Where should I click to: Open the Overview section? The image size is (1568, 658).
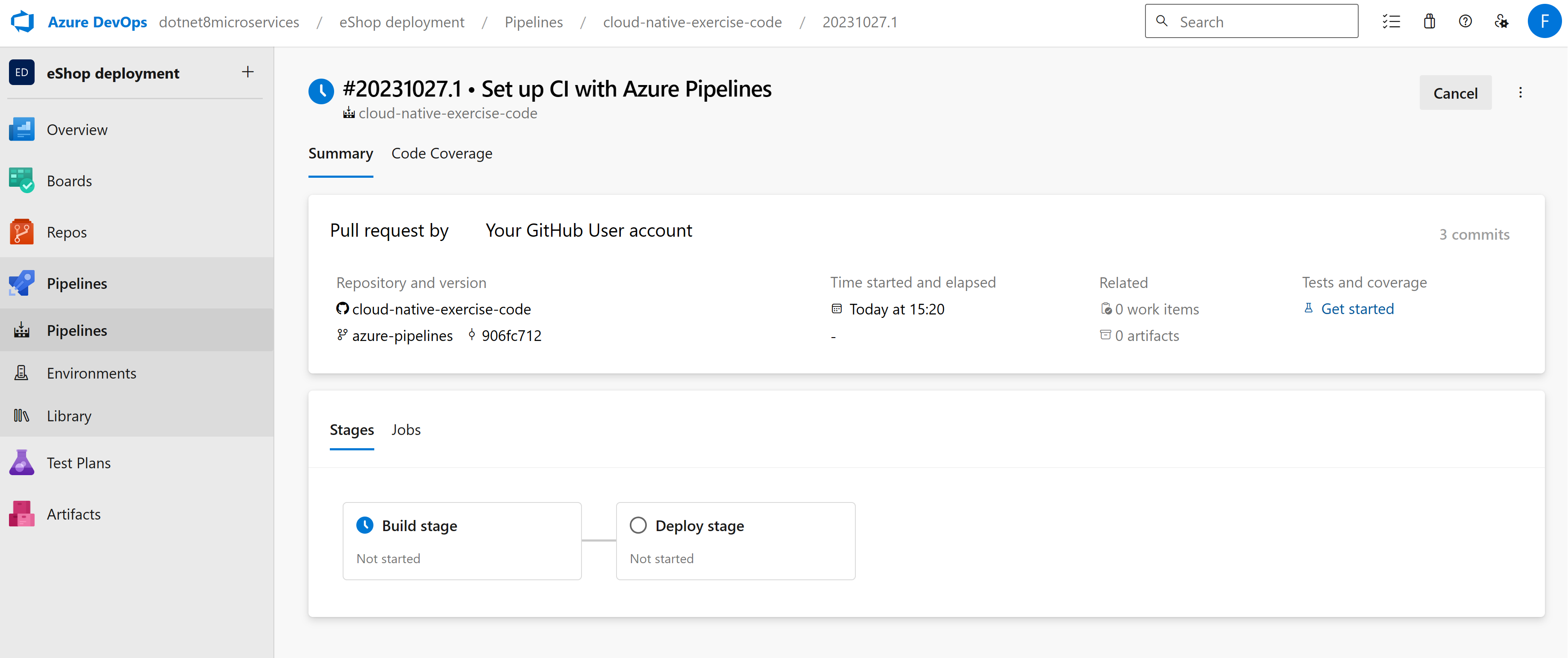click(77, 129)
